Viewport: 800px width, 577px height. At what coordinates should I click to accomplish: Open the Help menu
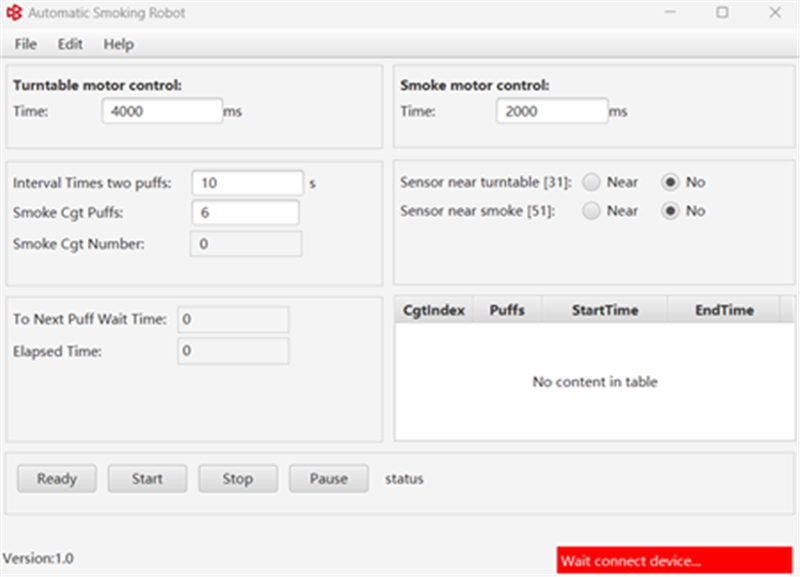pyautogui.click(x=118, y=44)
